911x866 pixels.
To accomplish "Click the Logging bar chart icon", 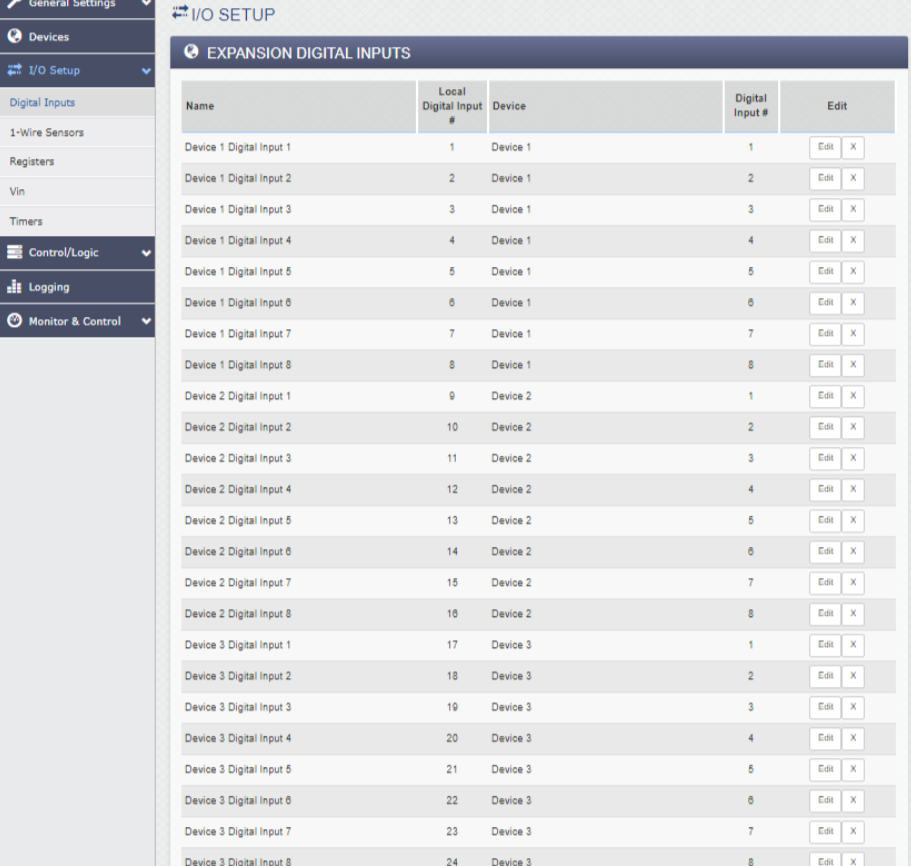I will click(x=14, y=287).
